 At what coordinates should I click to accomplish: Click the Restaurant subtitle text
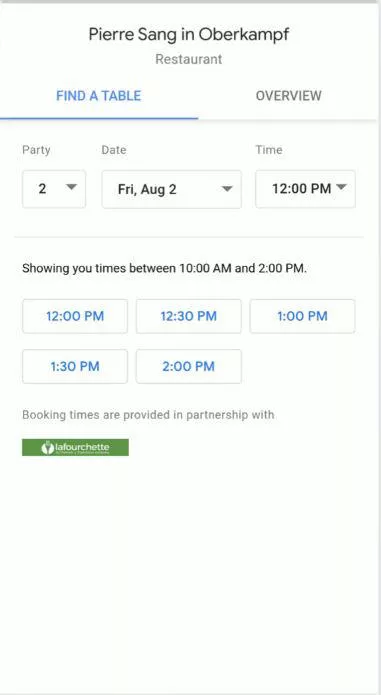[189, 59]
